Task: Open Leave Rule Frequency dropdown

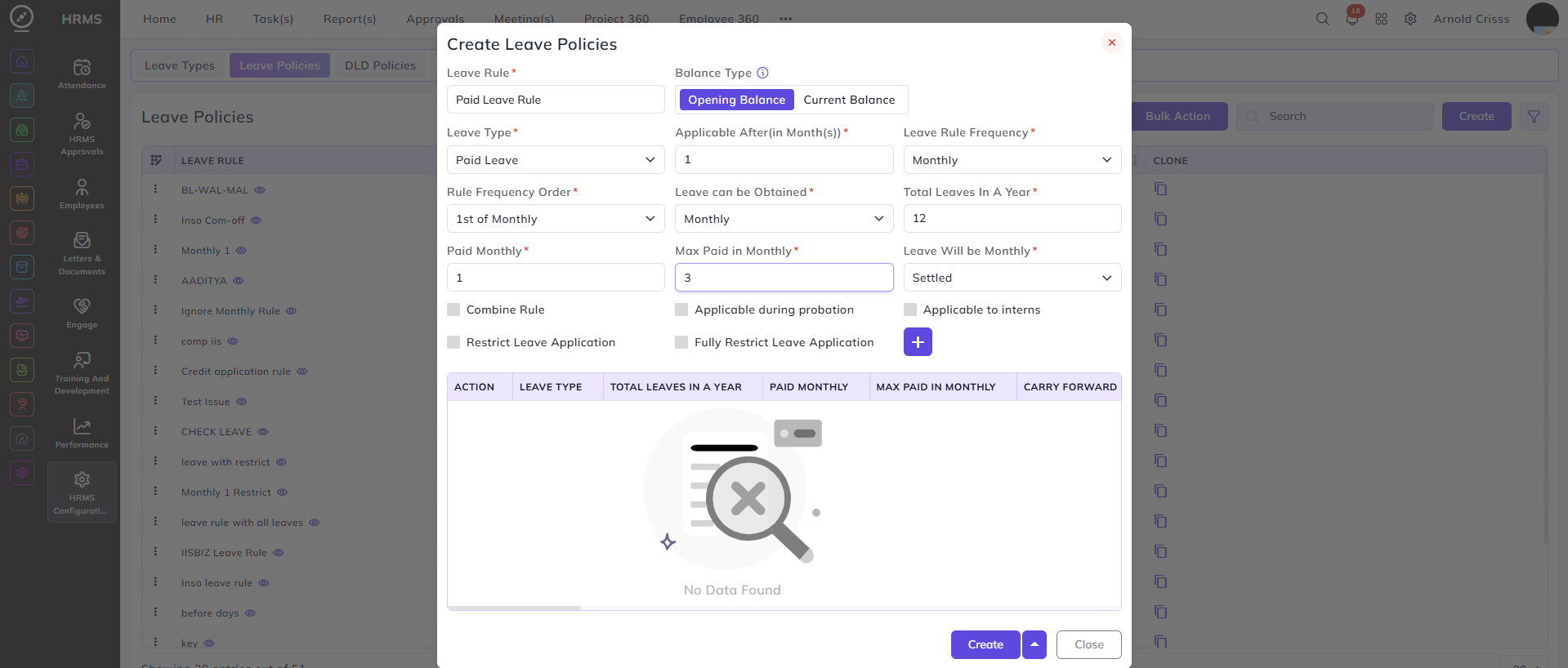Action: 1012,160
